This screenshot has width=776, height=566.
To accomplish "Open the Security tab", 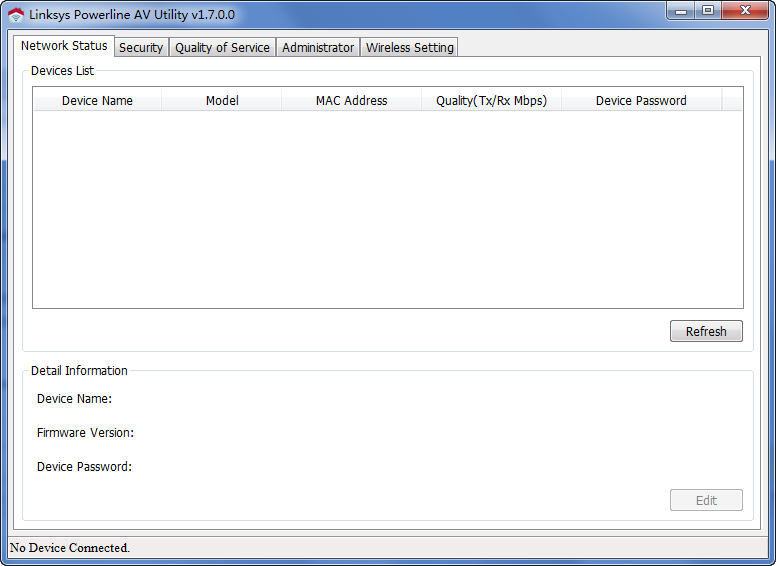I will pyautogui.click(x=141, y=47).
